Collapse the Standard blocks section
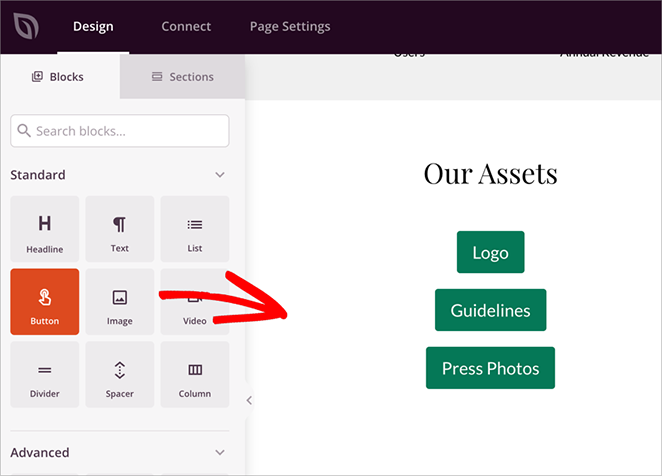This screenshot has height=476, width=662. click(220, 175)
